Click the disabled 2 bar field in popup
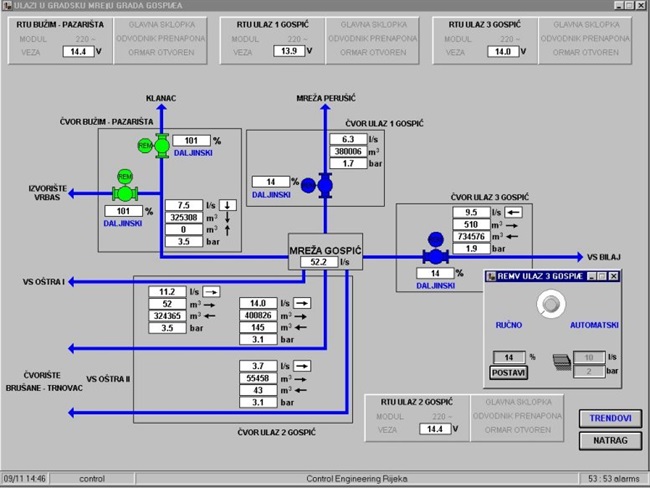The image size is (650, 488). coord(589,371)
